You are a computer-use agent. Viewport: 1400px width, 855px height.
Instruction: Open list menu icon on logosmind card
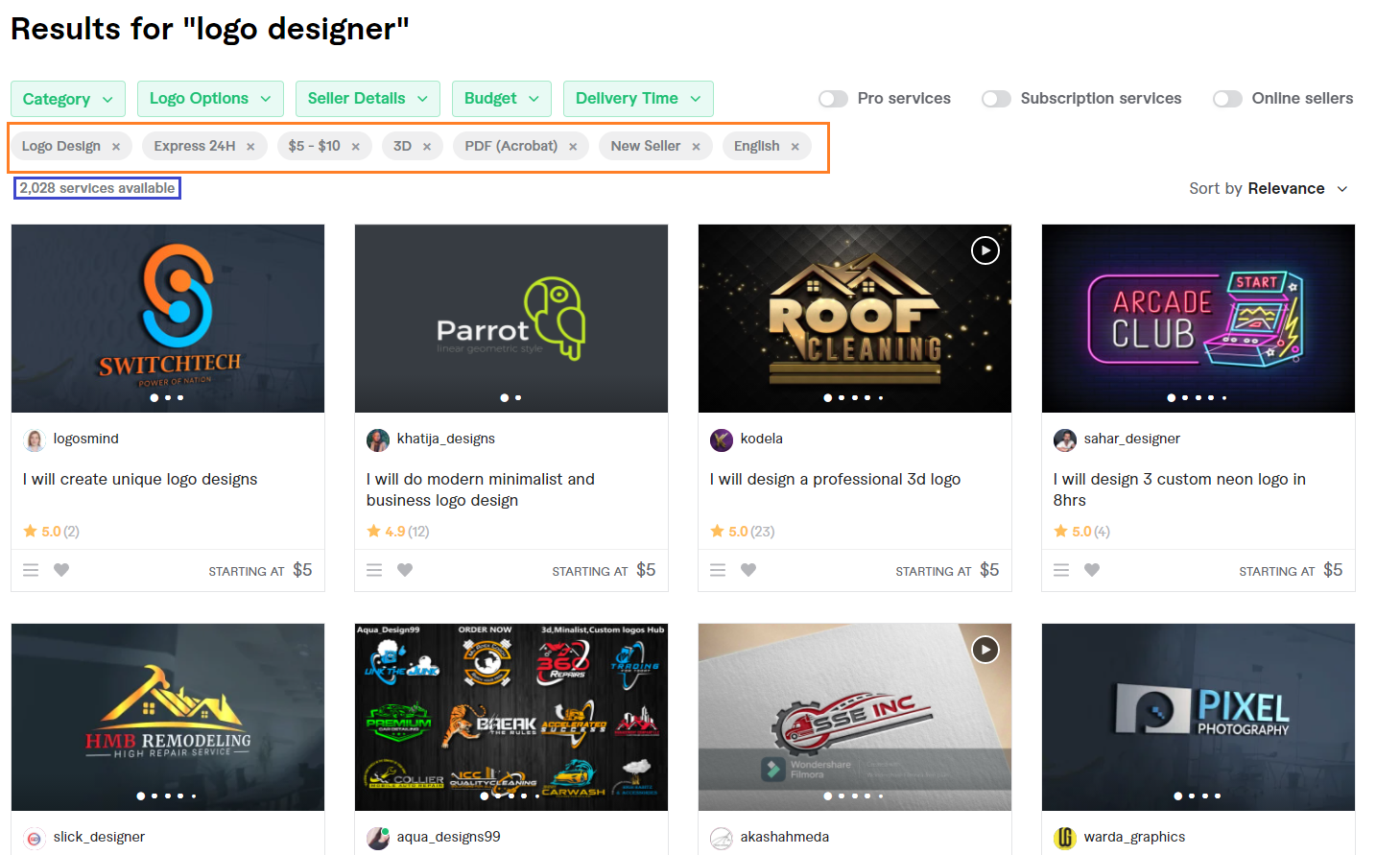pyautogui.click(x=31, y=570)
